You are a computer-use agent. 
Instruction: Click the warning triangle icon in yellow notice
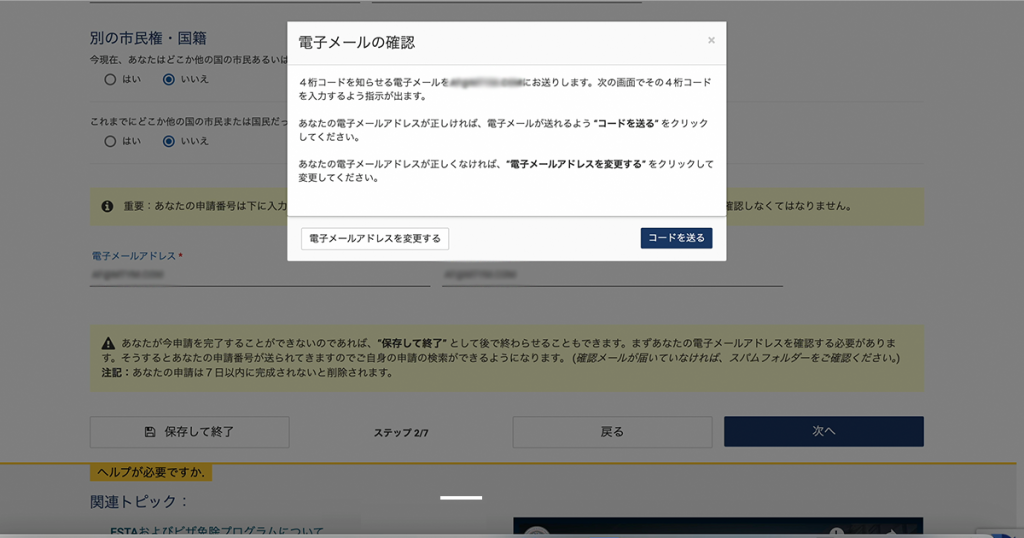point(108,343)
